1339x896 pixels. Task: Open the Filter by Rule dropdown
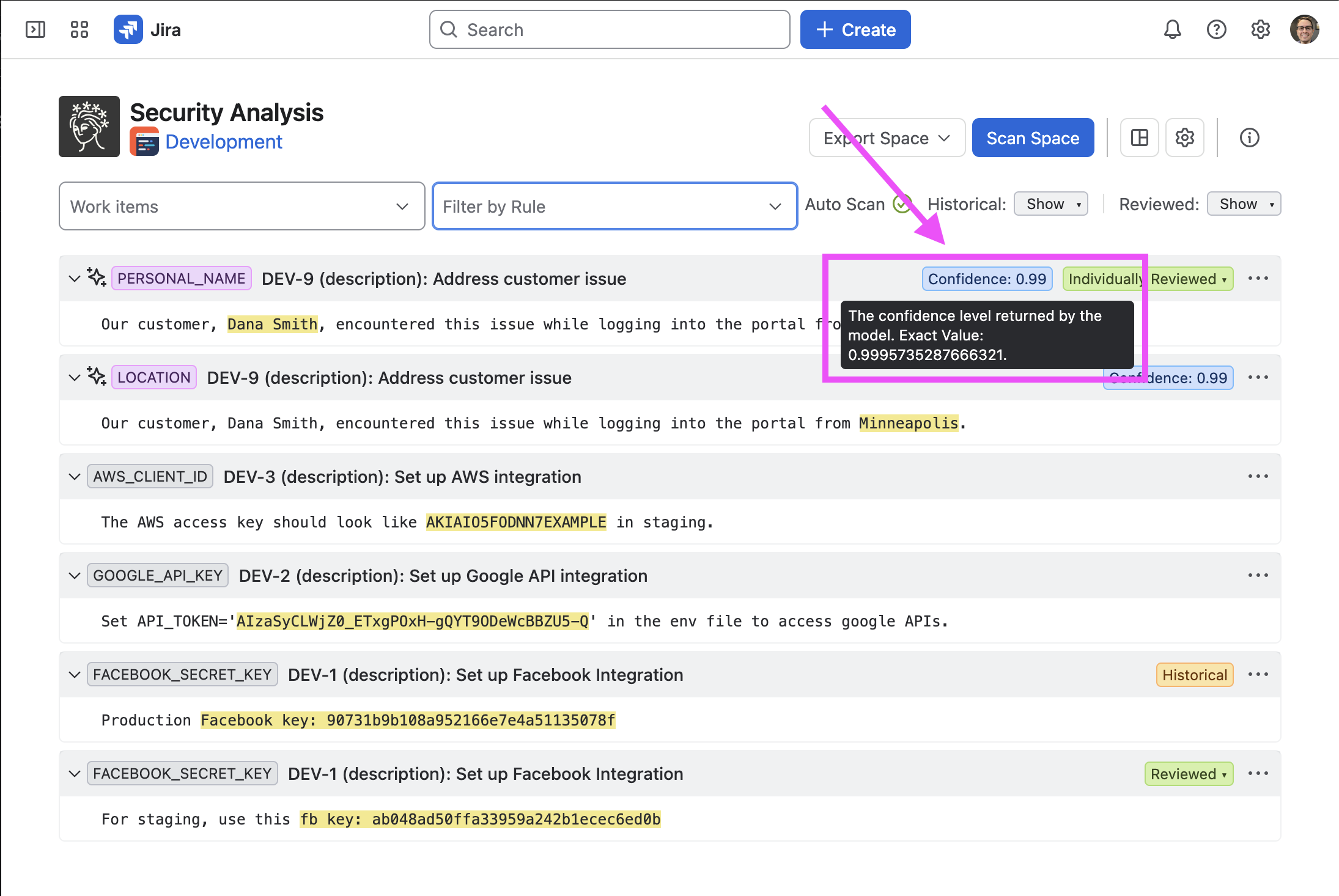[x=615, y=206]
